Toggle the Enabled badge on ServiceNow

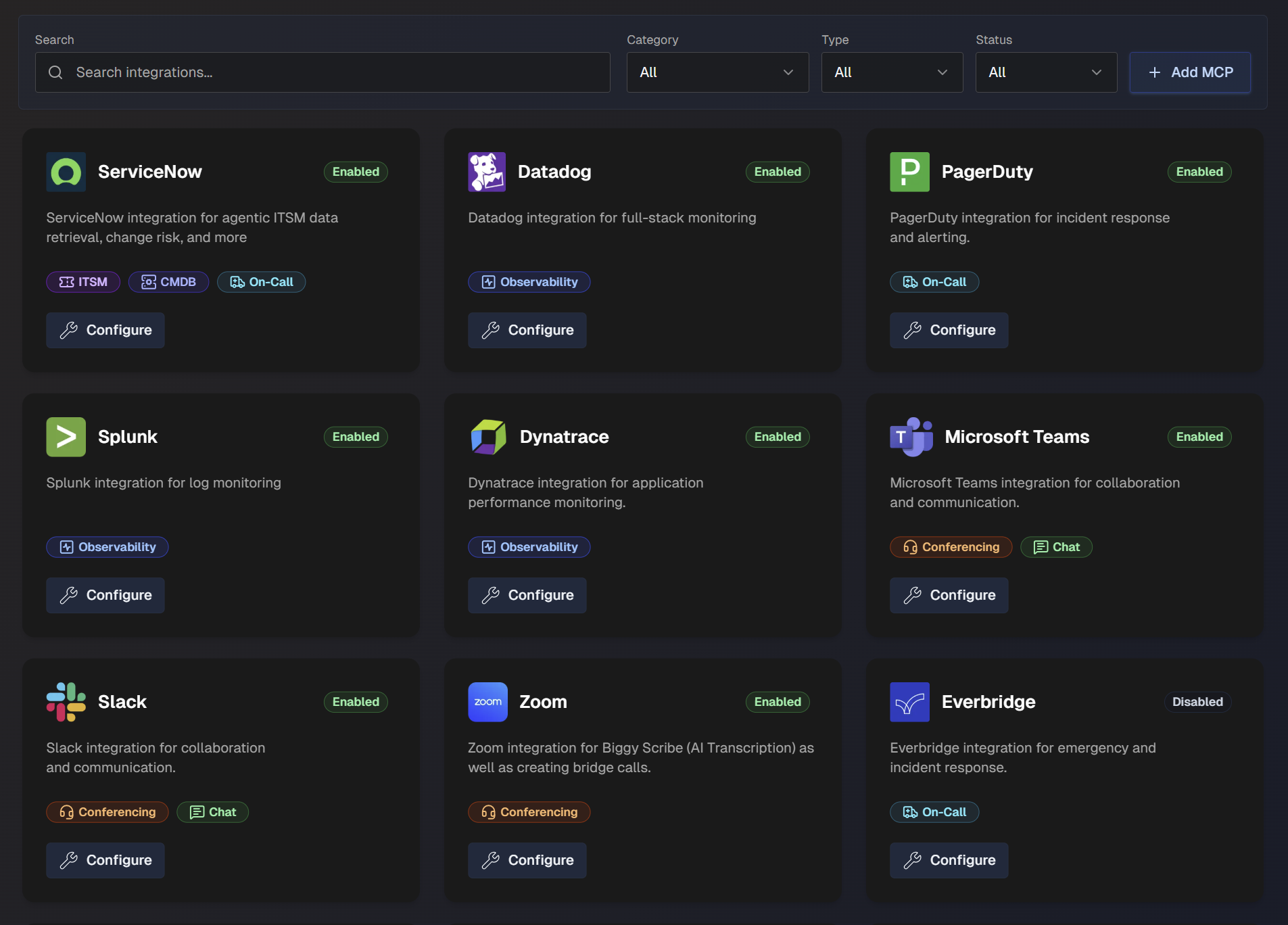point(356,172)
